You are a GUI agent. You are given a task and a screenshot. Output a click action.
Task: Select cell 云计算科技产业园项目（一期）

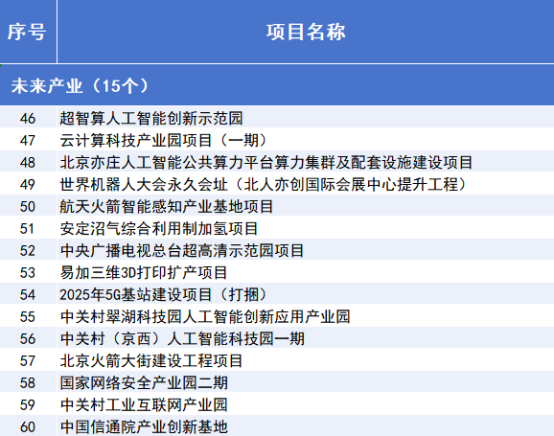coord(306,140)
